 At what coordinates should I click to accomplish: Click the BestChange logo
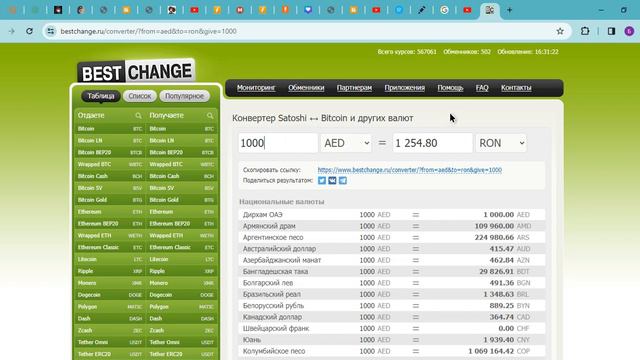pos(136,71)
